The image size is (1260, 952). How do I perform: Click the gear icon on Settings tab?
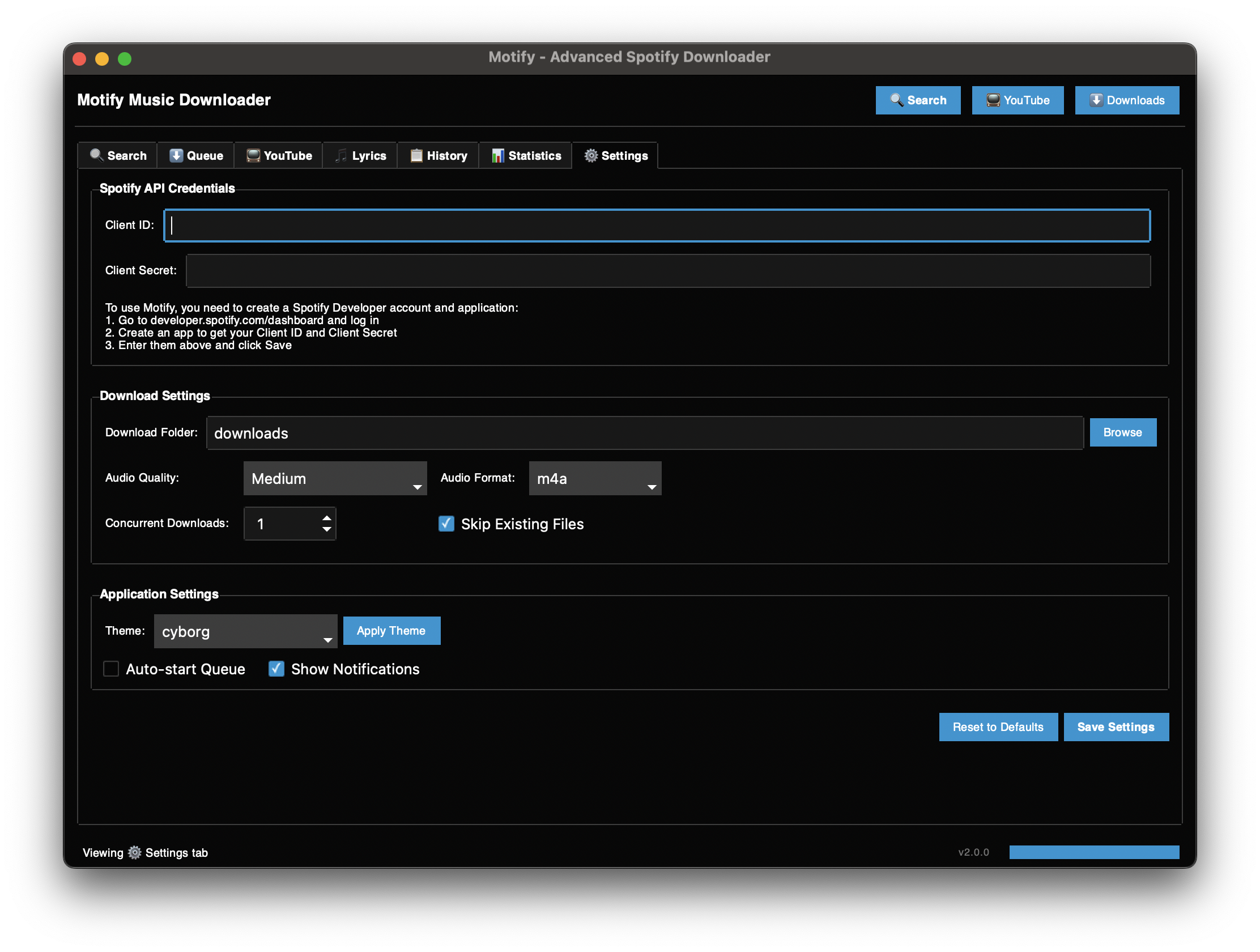click(x=591, y=155)
